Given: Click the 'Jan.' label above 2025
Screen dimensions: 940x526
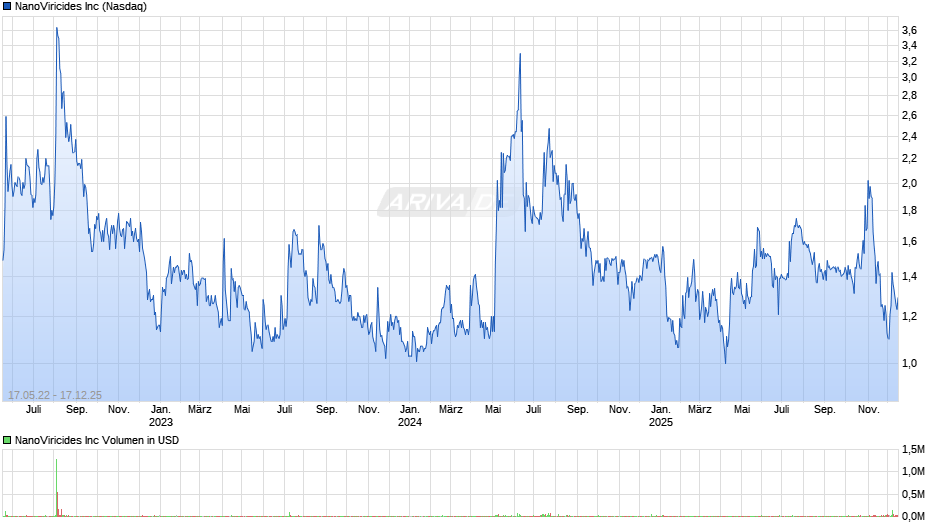Looking at the screenshot, I should coord(661,410).
